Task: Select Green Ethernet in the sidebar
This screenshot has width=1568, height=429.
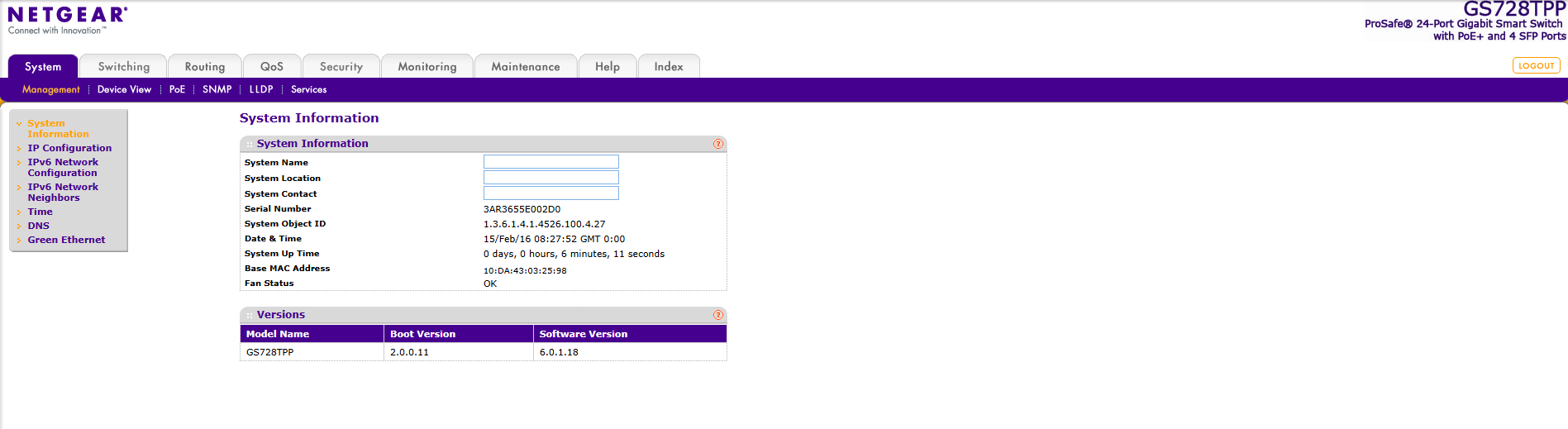Action: coord(66,240)
